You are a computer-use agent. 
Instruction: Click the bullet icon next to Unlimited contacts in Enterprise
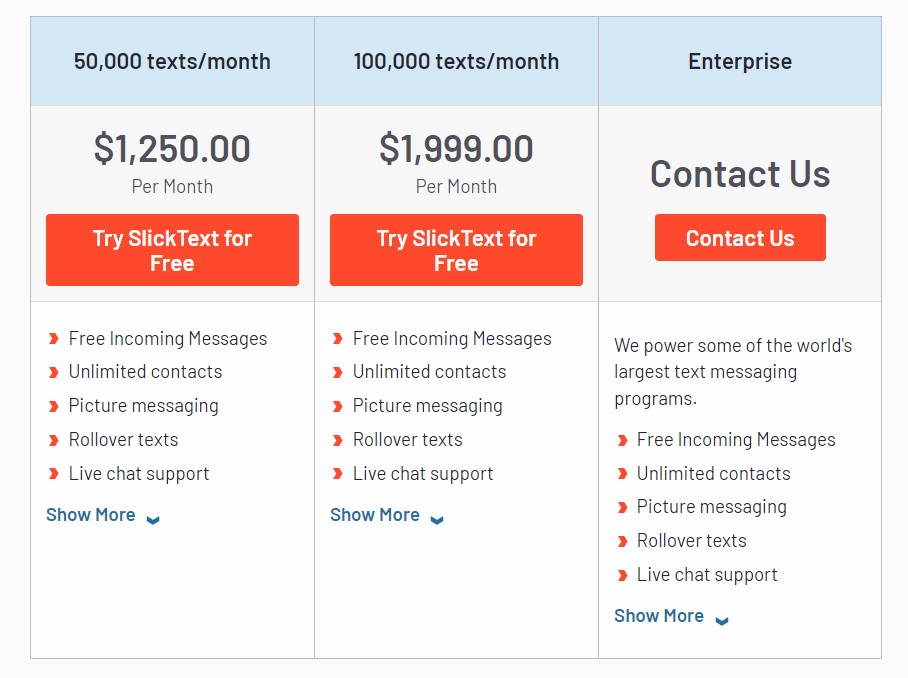click(x=622, y=473)
